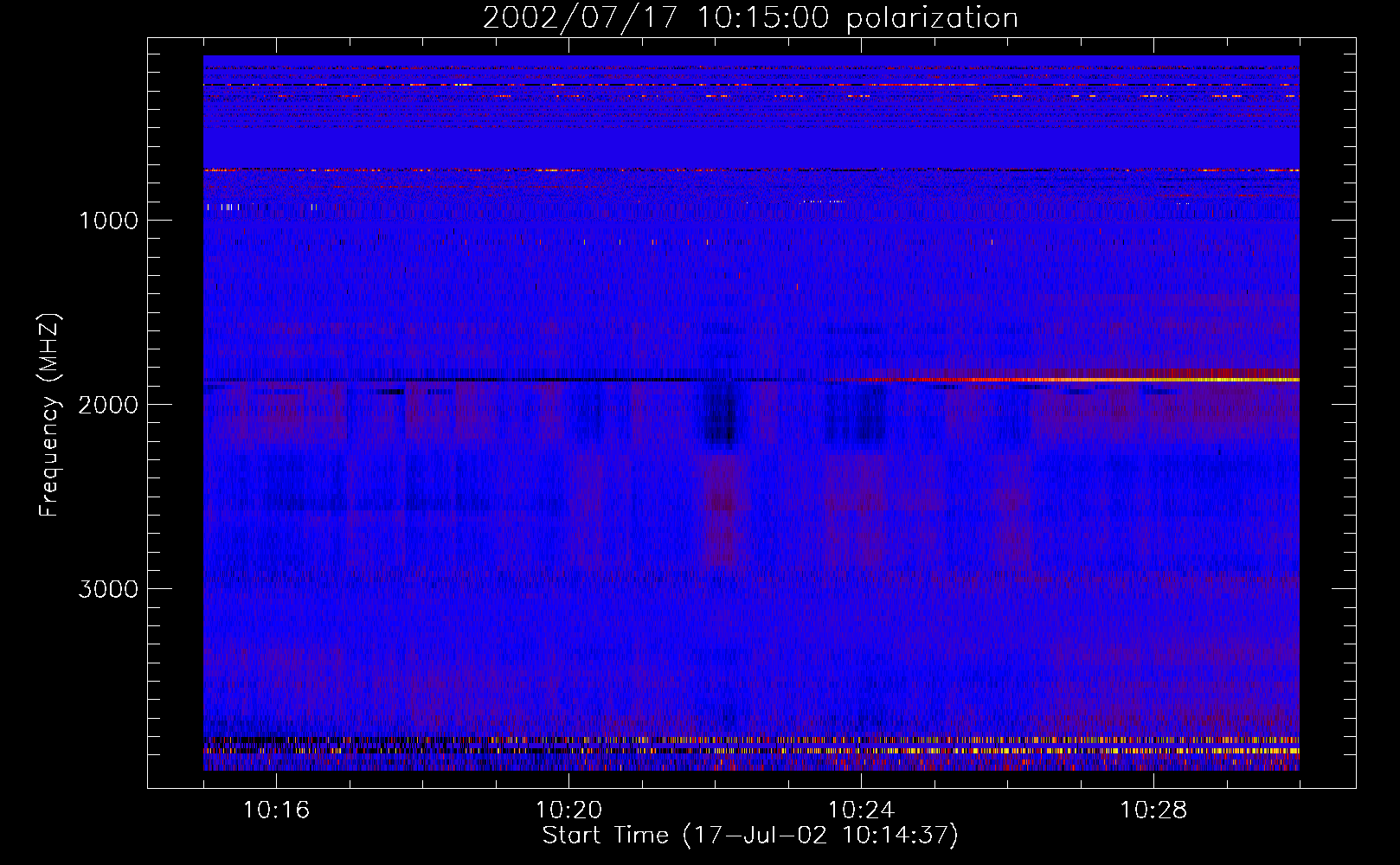This screenshot has height=865, width=1400.
Task: Click the 2000 frequency tick label
Action: pos(108,405)
